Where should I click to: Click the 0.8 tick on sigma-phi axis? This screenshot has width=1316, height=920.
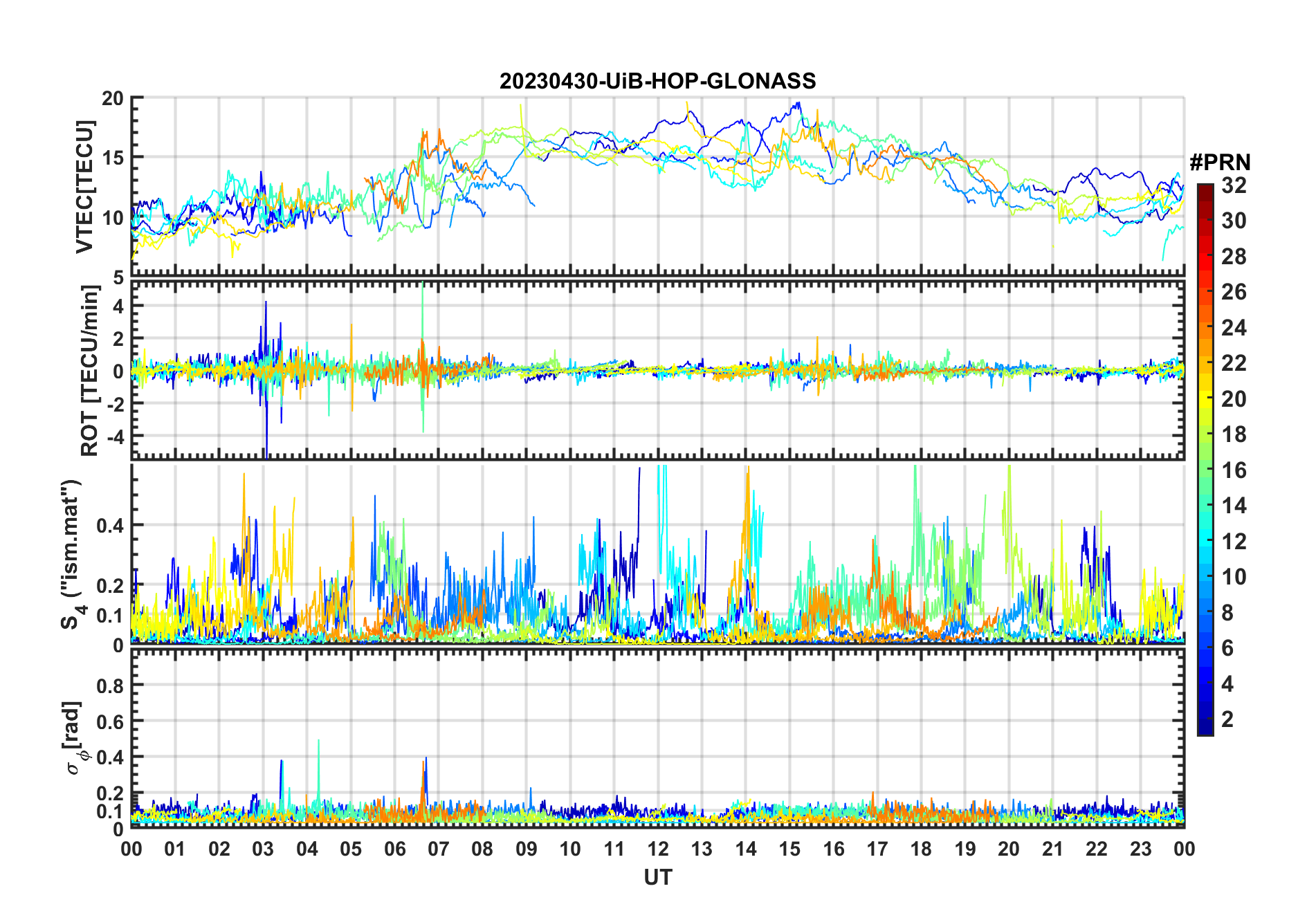click(111, 686)
